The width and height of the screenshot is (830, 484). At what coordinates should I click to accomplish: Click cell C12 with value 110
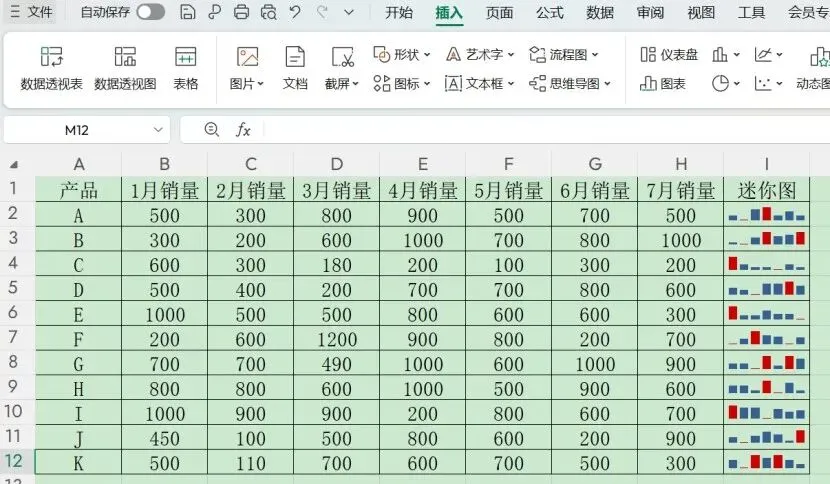point(250,463)
